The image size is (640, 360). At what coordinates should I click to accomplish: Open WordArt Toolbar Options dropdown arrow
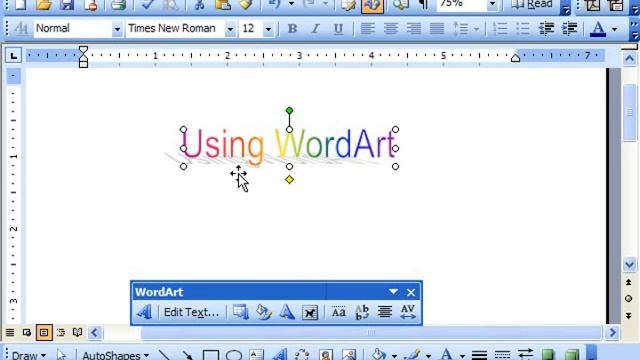coord(393,292)
